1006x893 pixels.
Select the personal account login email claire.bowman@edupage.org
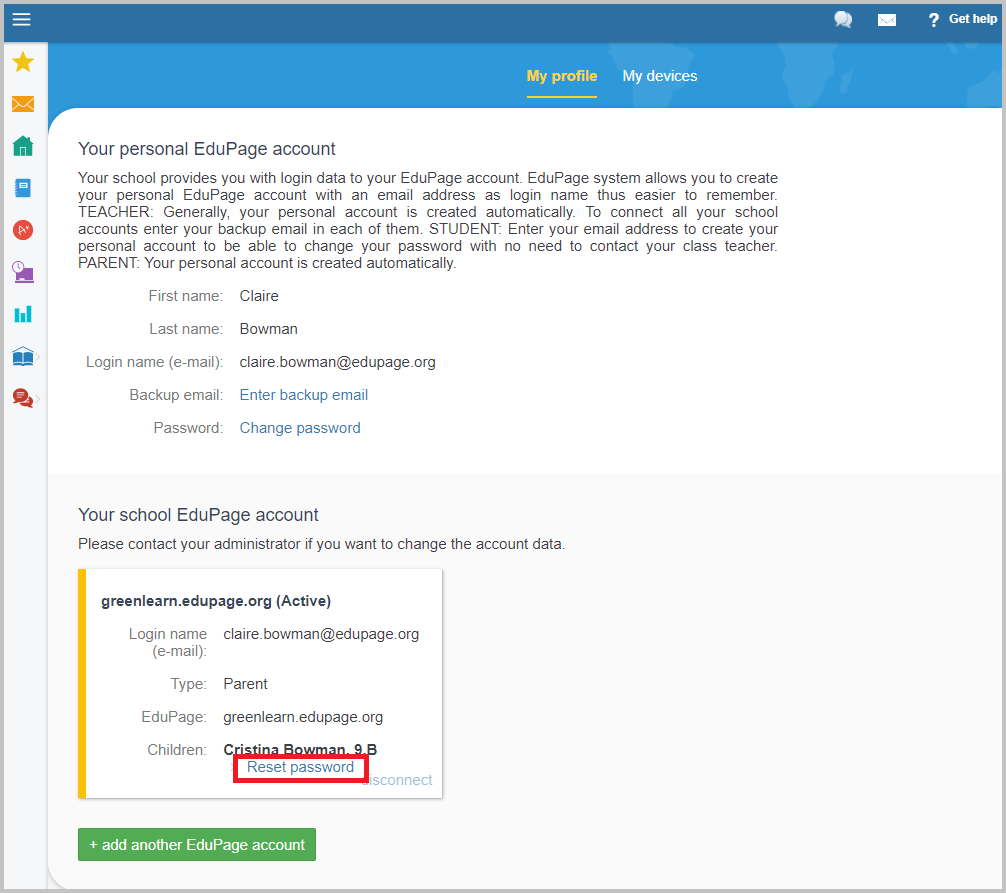click(x=337, y=362)
